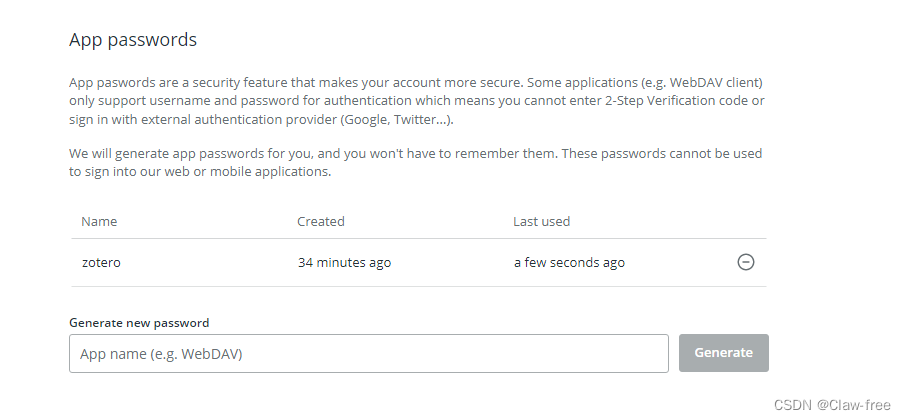Click the CSDN @Claw-free watermark

click(832, 404)
